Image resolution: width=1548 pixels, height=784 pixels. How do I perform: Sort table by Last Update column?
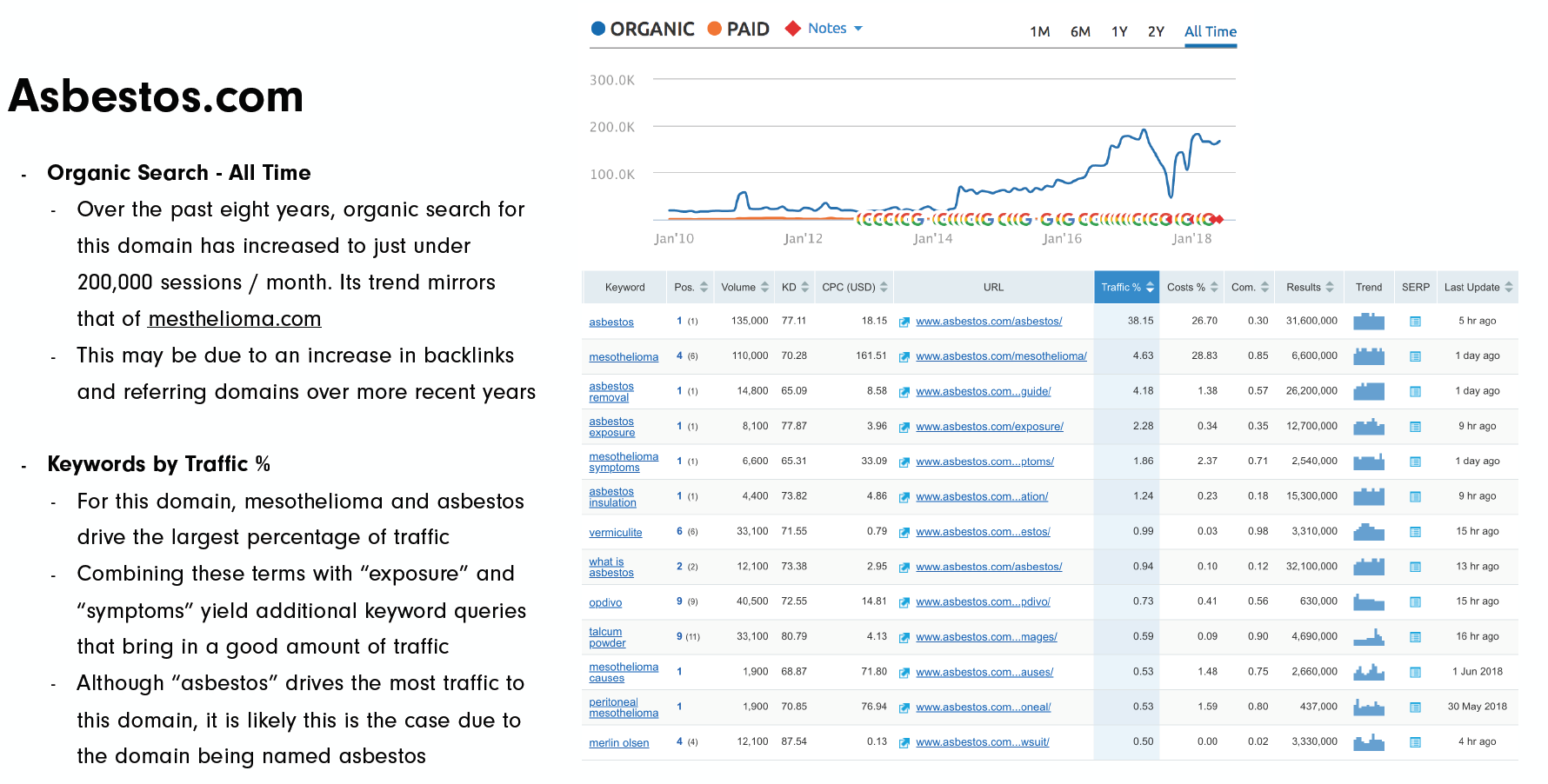pyautogui.click(x=1479, y=287)
